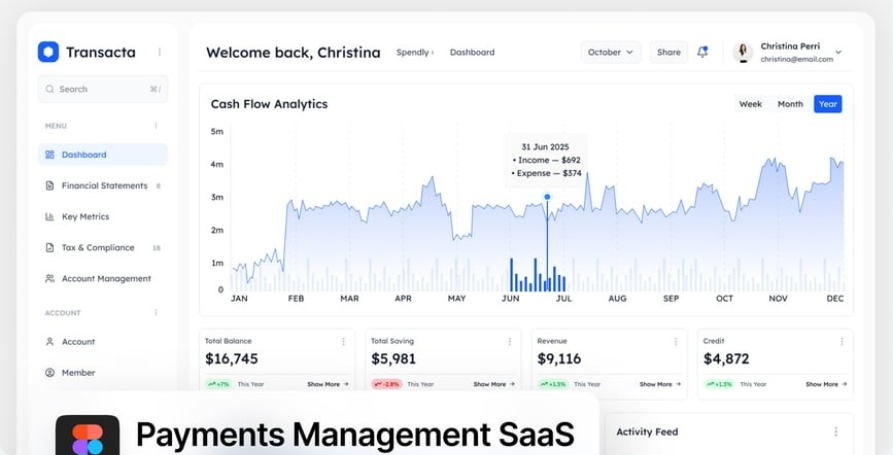893x455 pixels.
Task: Click the +7% badge on Total Balance
Action: coord(219,384)
